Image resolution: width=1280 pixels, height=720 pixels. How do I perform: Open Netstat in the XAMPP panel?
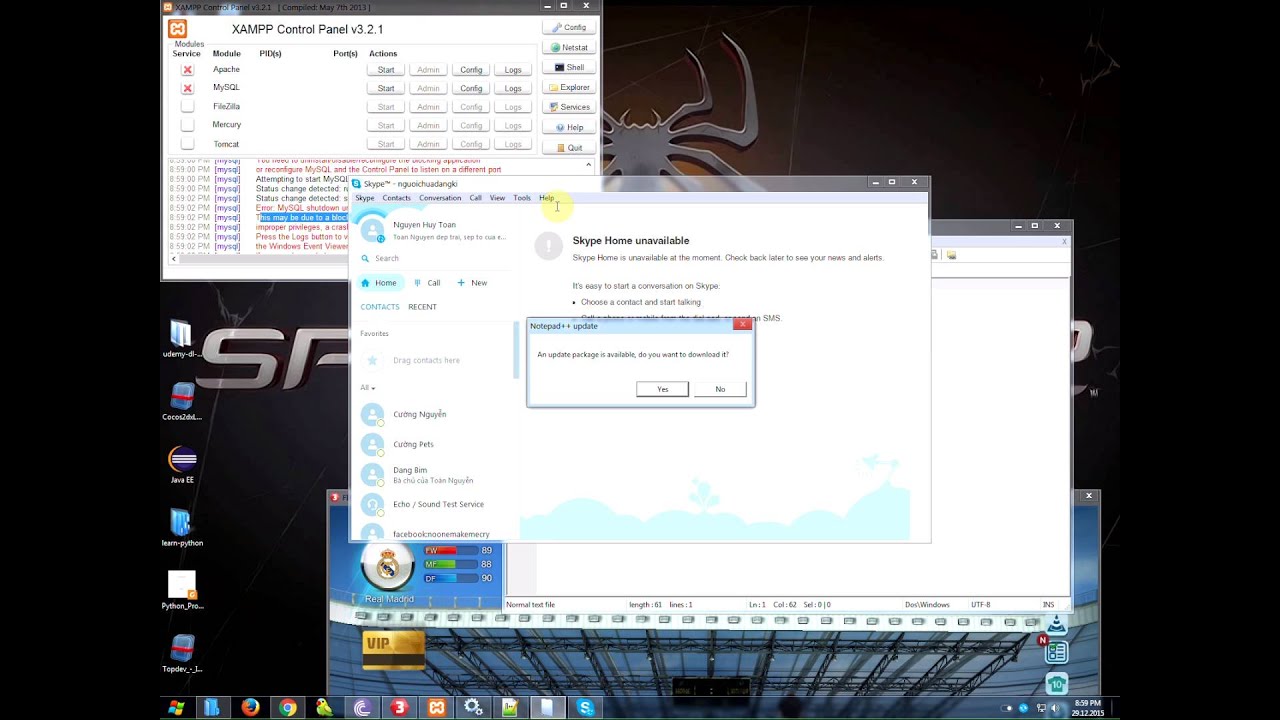569,47
